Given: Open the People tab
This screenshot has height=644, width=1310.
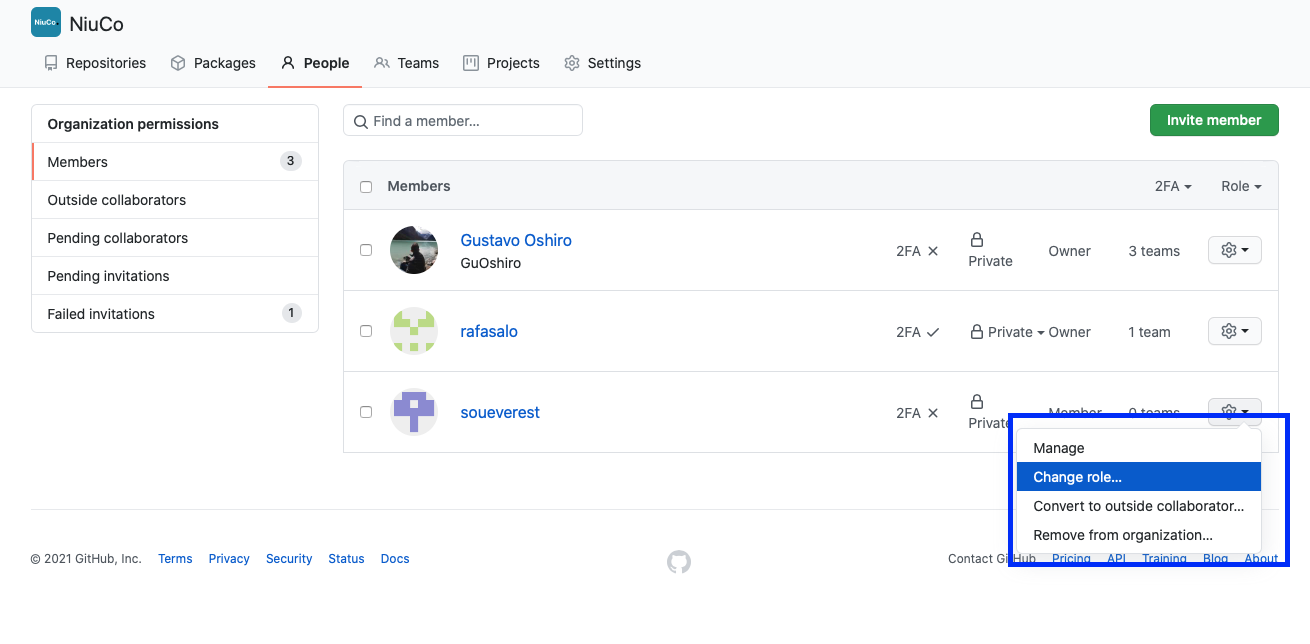Looking at the screenshot, I should 315,63.
